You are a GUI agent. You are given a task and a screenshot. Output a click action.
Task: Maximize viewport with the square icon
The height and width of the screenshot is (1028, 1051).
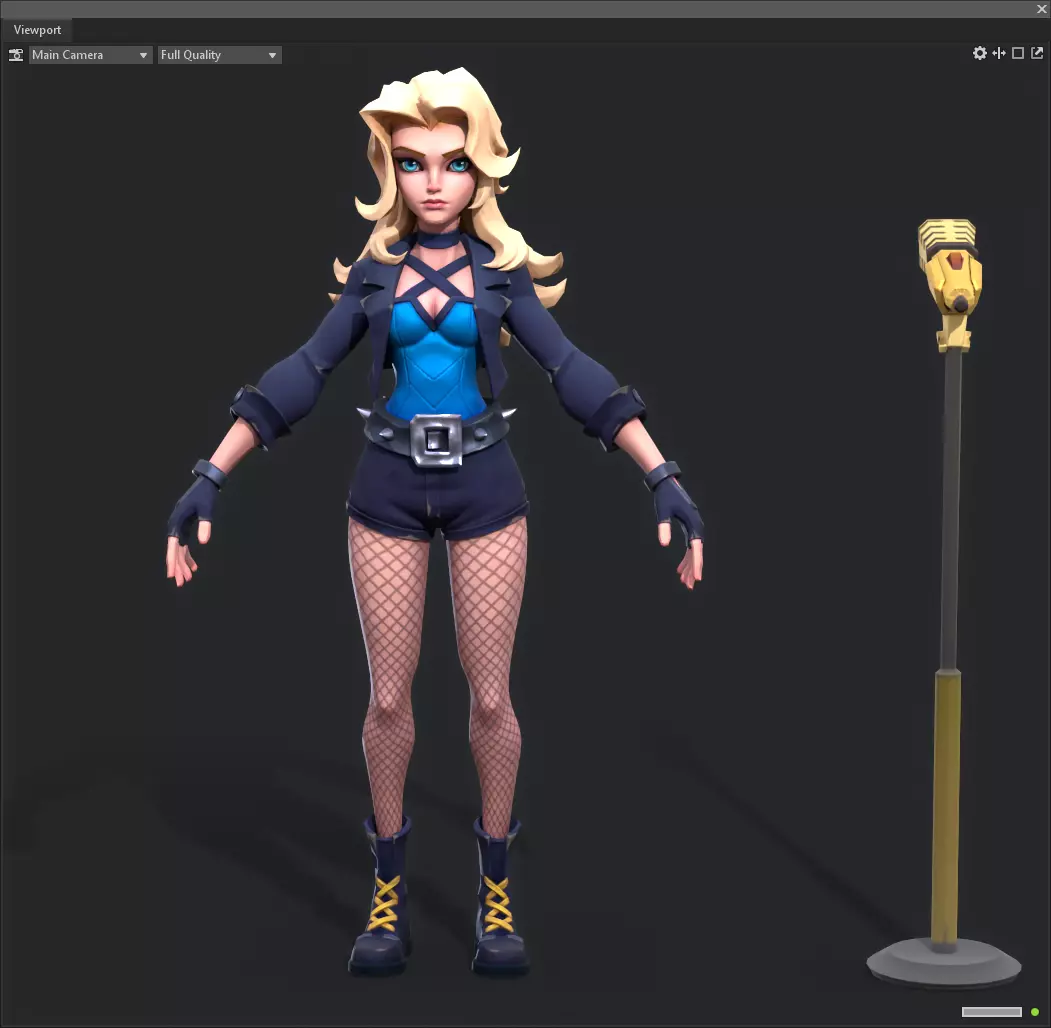click(1017, 53)
